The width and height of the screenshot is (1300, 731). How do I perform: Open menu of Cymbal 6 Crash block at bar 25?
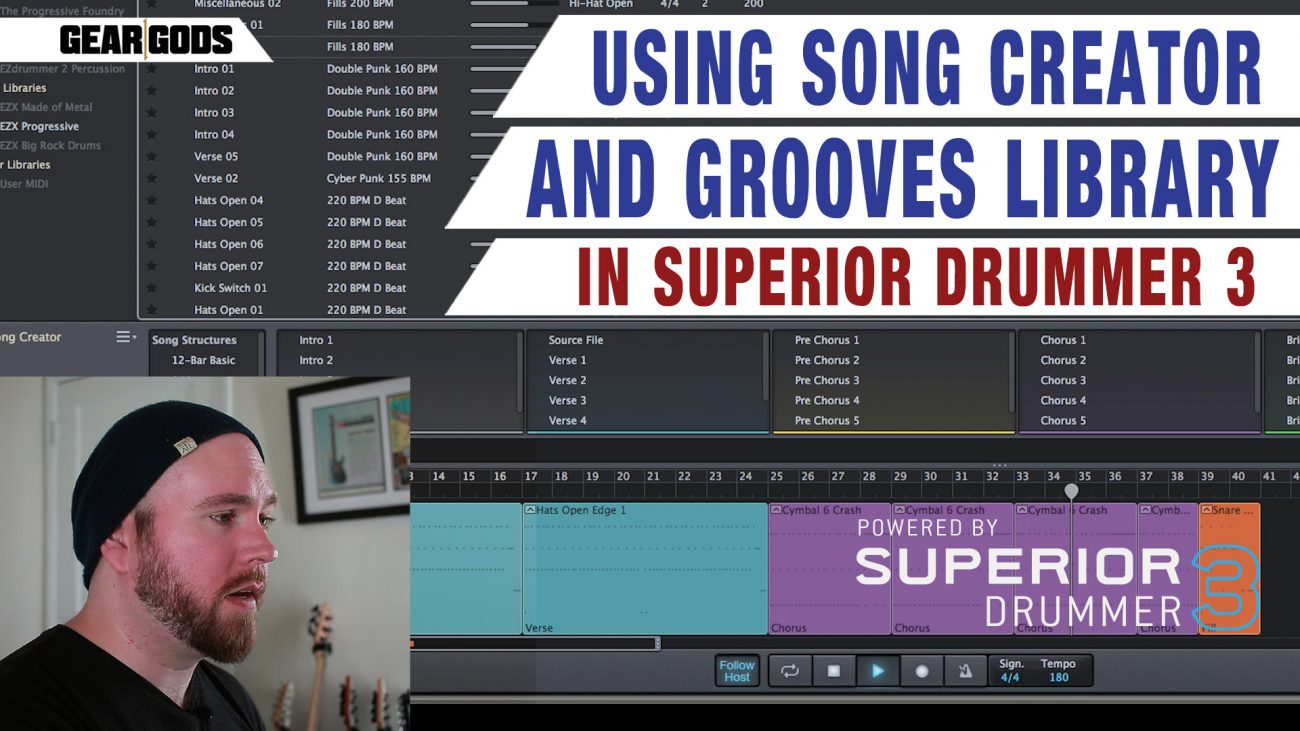tap(776, 510)
